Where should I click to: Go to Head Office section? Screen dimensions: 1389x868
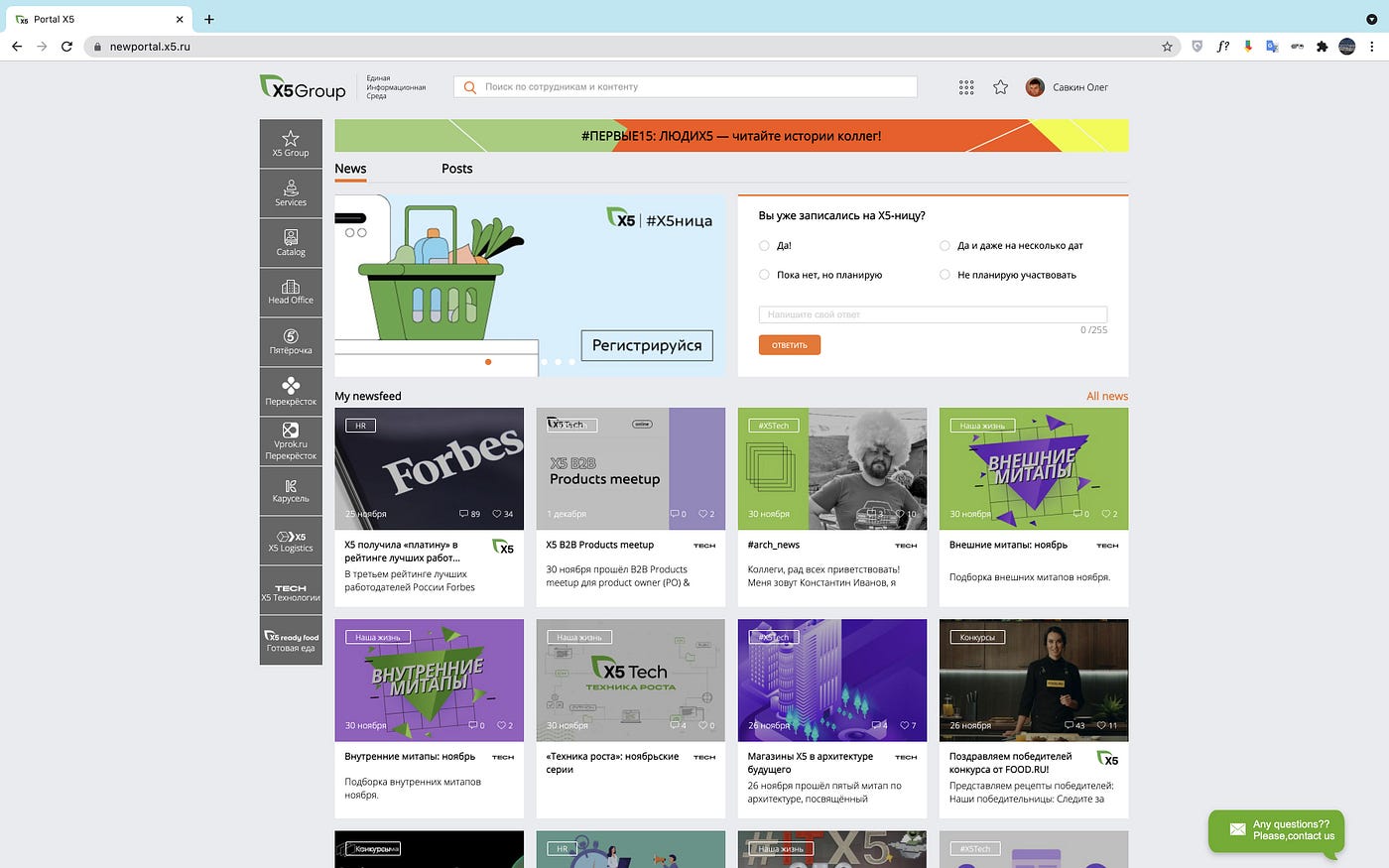click(x=291, y=293)
